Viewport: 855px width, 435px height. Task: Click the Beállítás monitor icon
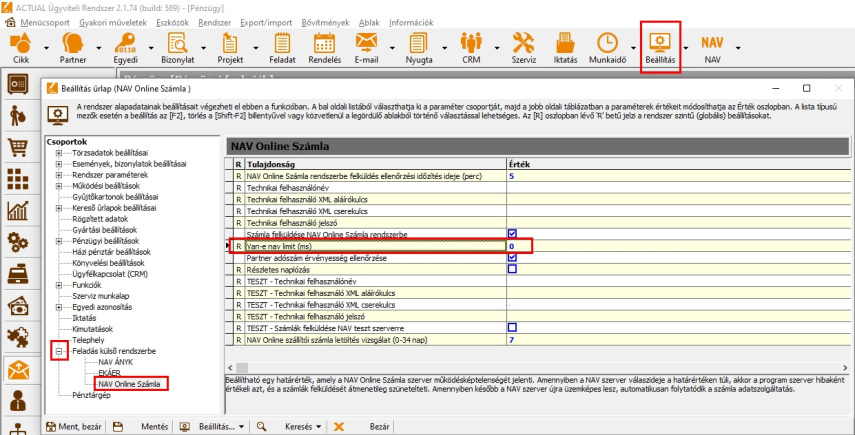661,42
